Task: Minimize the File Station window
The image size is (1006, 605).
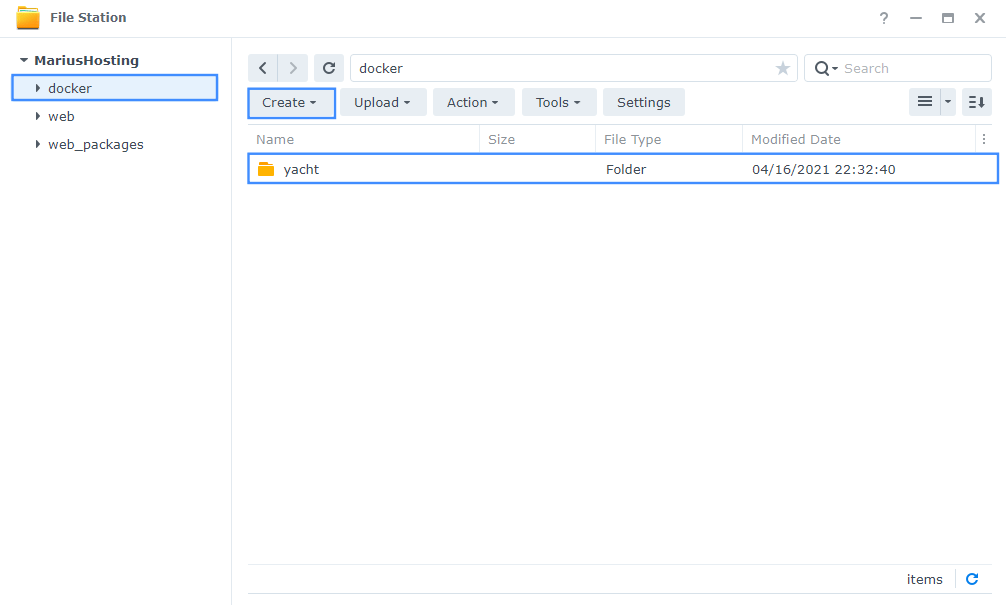Action: 916,18
